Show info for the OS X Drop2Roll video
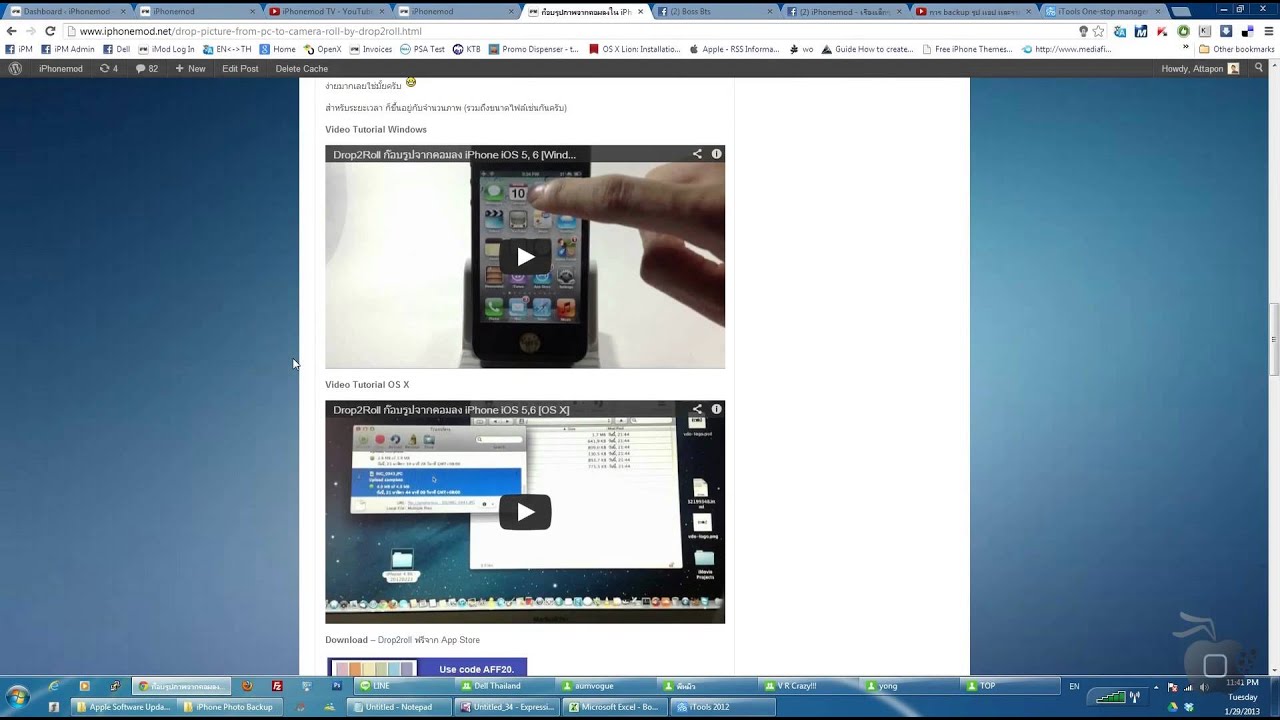Viewport: 1280px width, 720px height. pos(716,409)
